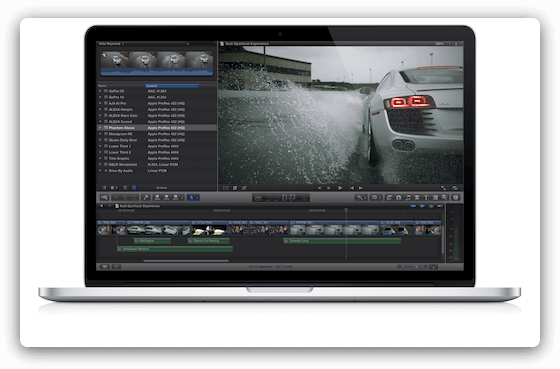Screen dimensions: 560x369
Task: Expand the Studio Dolly Shot clip row
Action: (x=100, y=140)
